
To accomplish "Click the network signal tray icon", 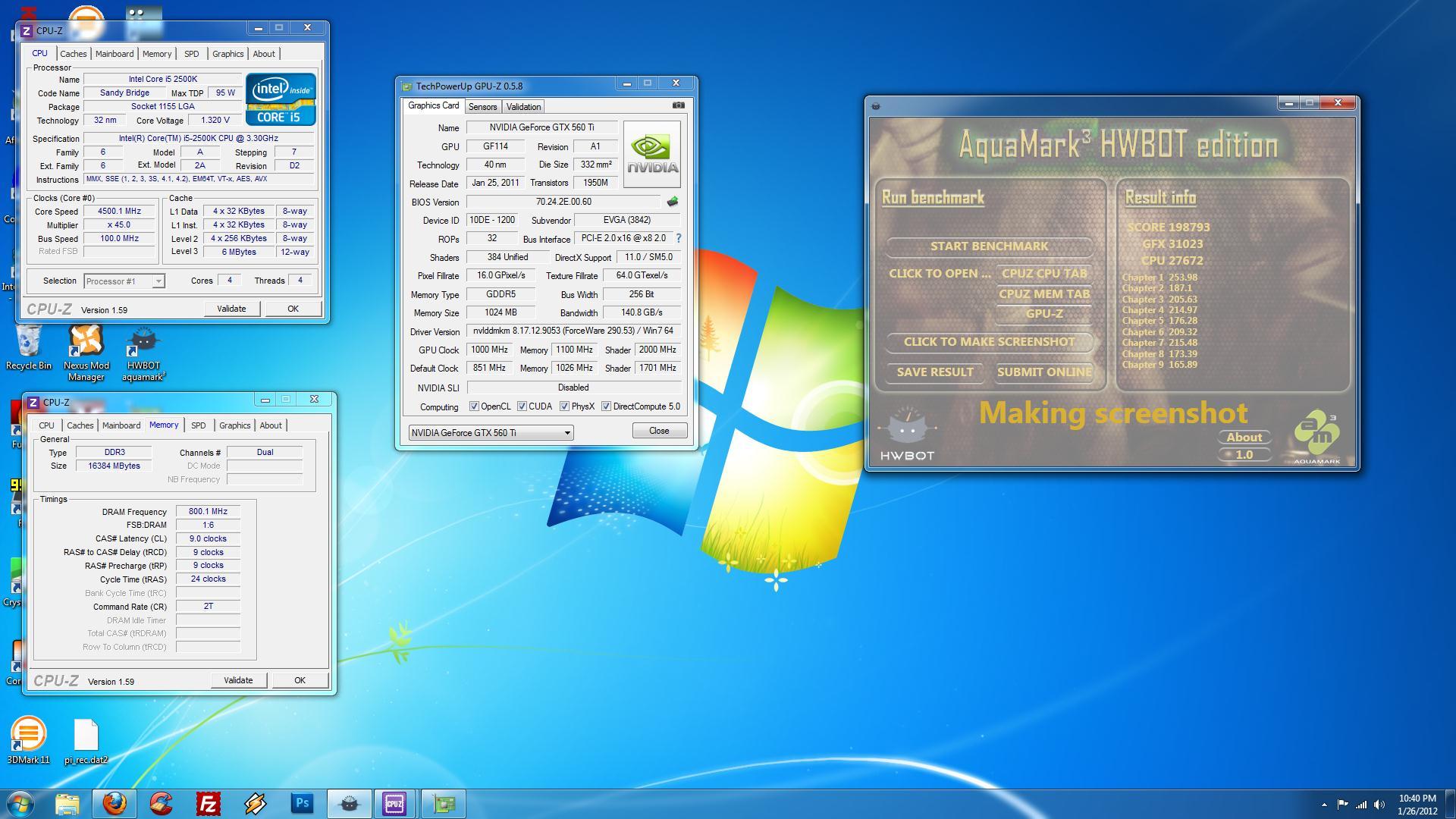I will (1361, 805).
